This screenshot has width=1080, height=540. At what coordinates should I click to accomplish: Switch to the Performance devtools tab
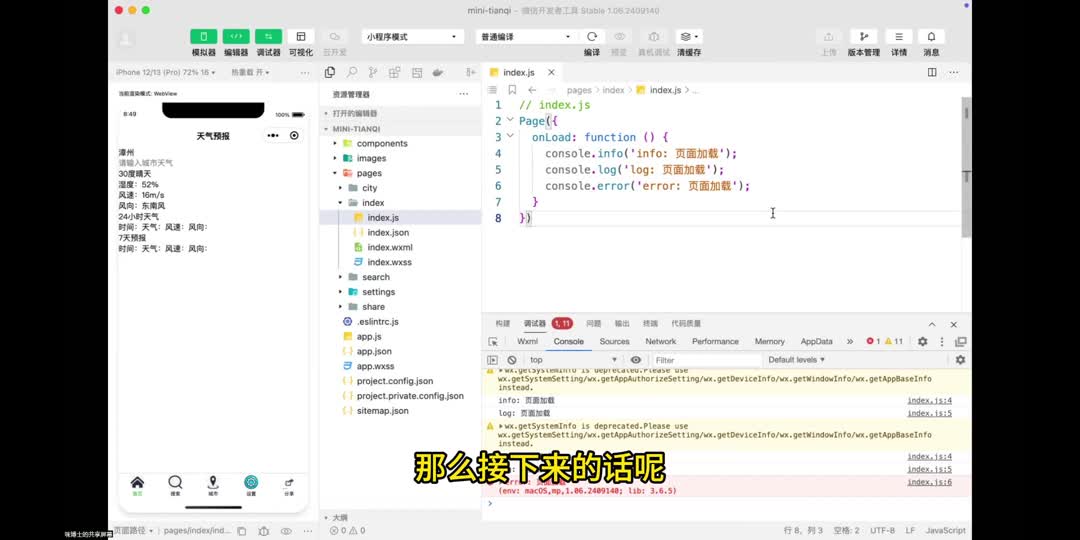click(x=715, y=342)
